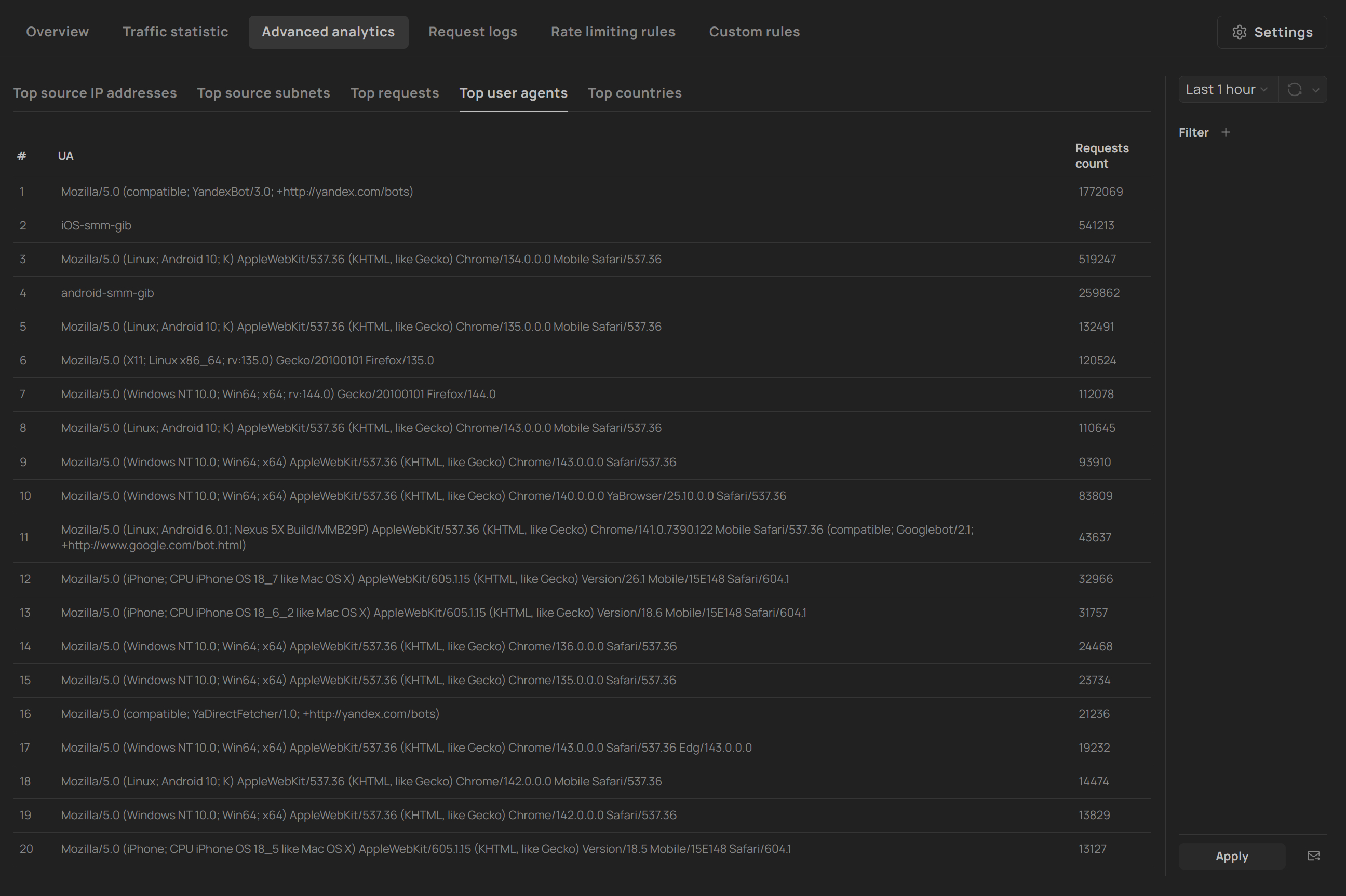Select the iOS-smm-gib user agent entry
The width and height of the screenshot is (1346, 896).
coord(96,226)
